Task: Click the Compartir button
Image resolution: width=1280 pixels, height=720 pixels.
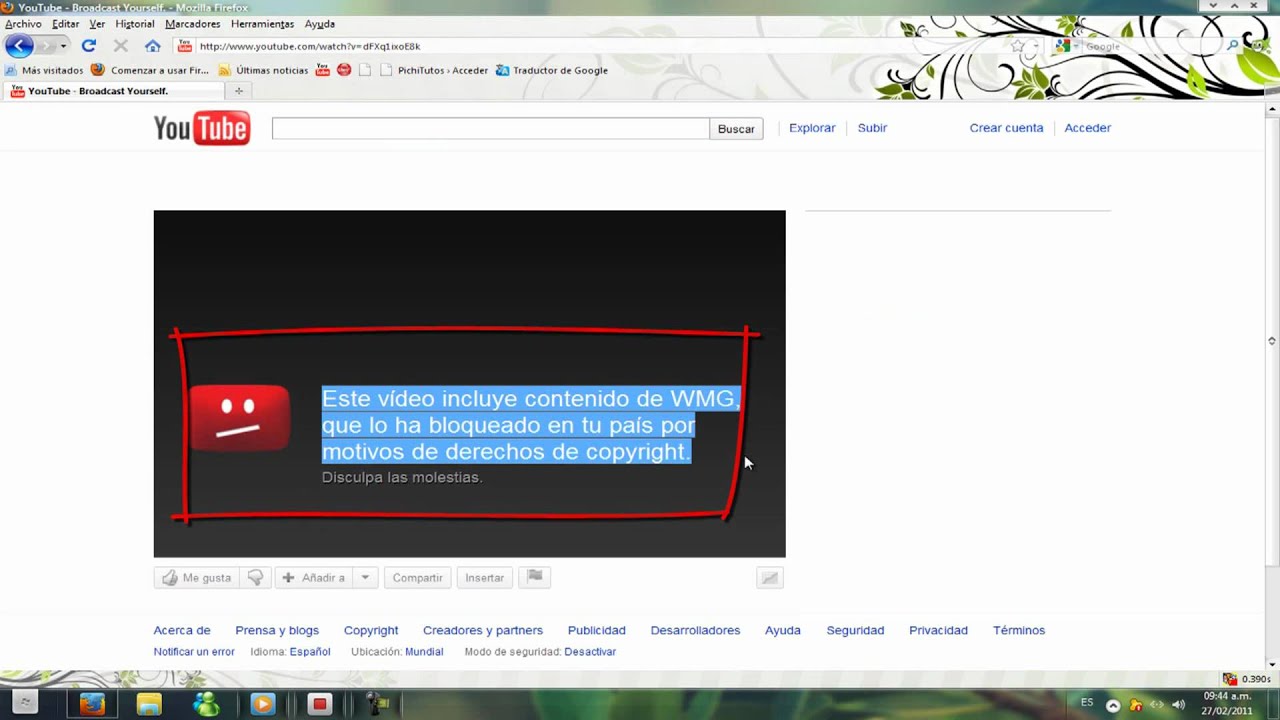Action: [x=417, y=578]
